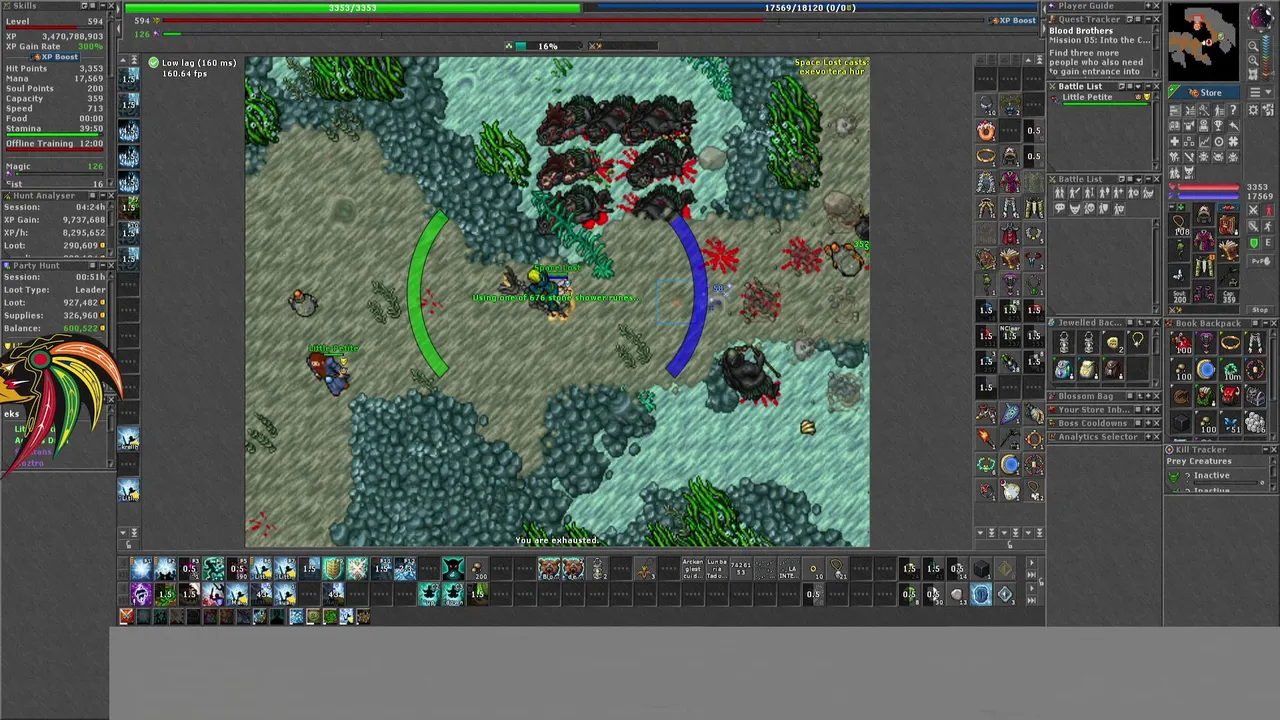Go up one level in Jewelled Backpack
This screenshot has height=720, width=1280.
tap(1140, 322)
